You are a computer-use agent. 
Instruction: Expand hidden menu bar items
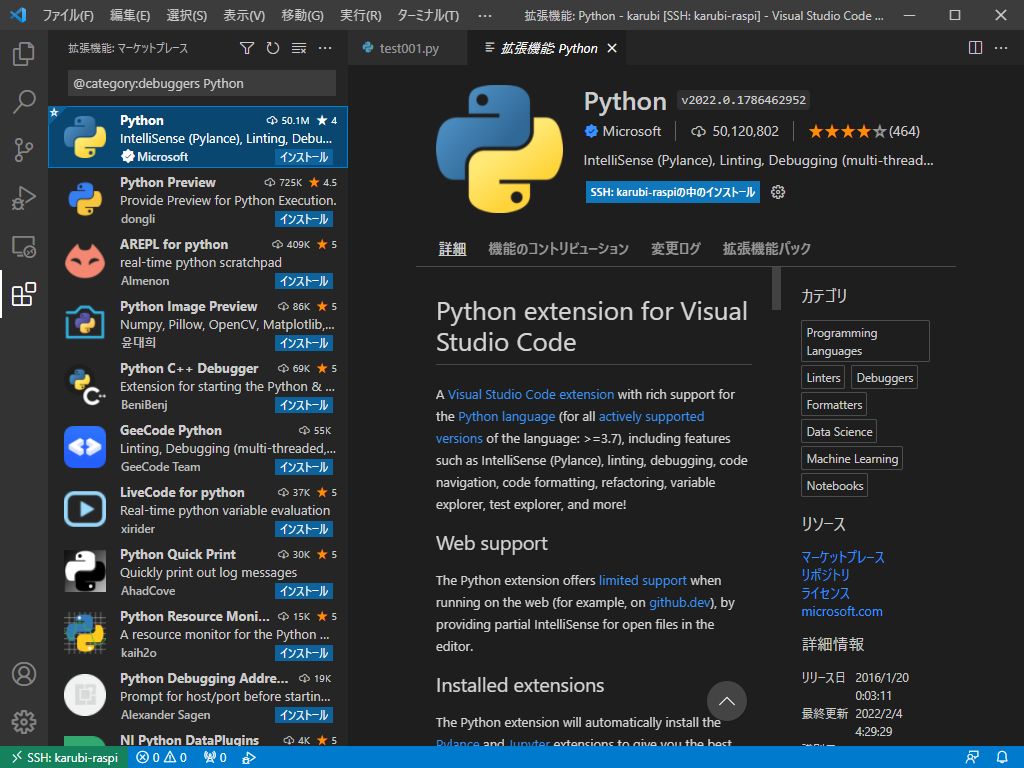point(485,16)
